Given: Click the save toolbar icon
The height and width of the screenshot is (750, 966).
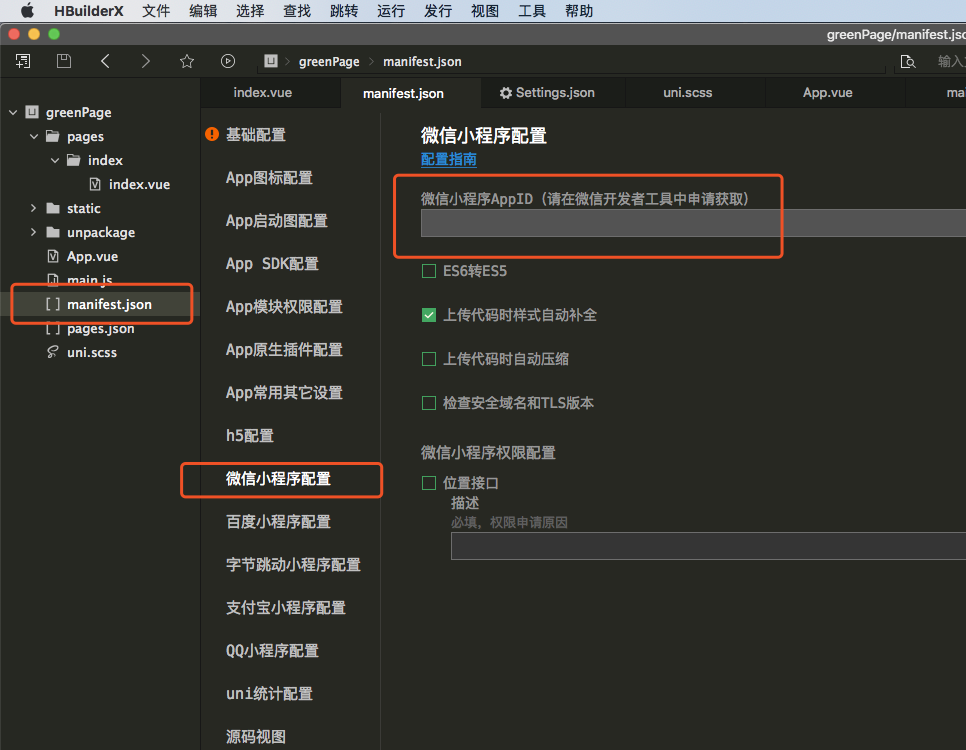Looking at the screenshot, I should [64, 61].
